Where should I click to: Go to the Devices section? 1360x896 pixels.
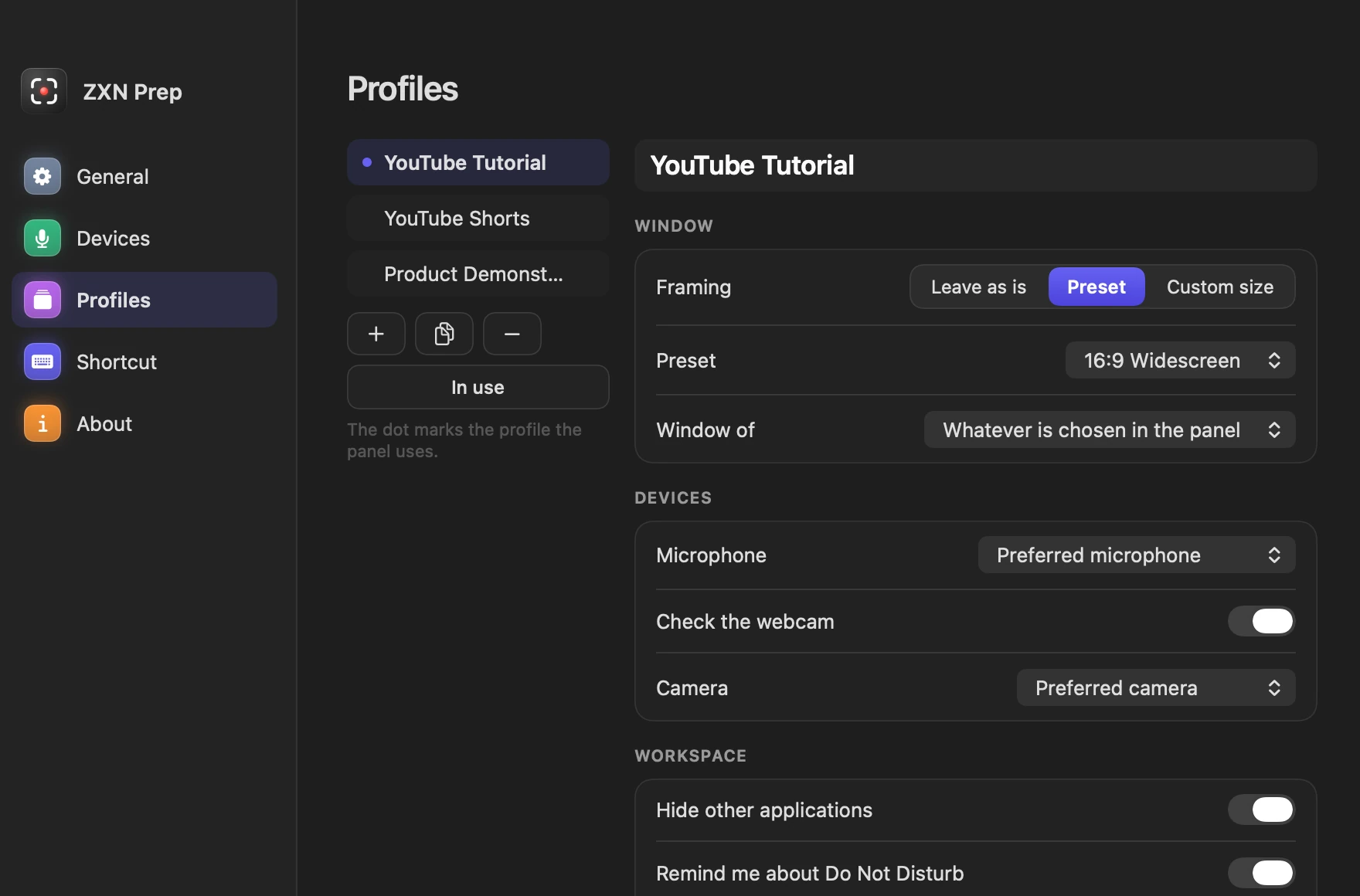click(144, 238)
